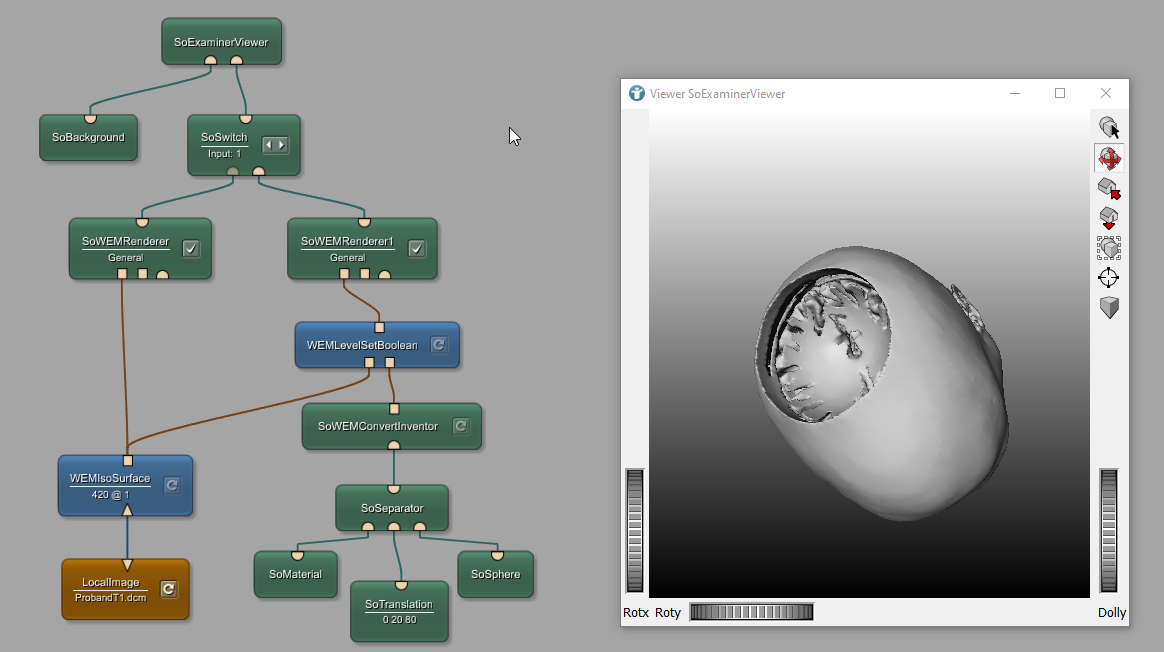Click the set home position icon
Image resolution: width=1164 pixels, height=652 pixels.
click(1109, 218)
